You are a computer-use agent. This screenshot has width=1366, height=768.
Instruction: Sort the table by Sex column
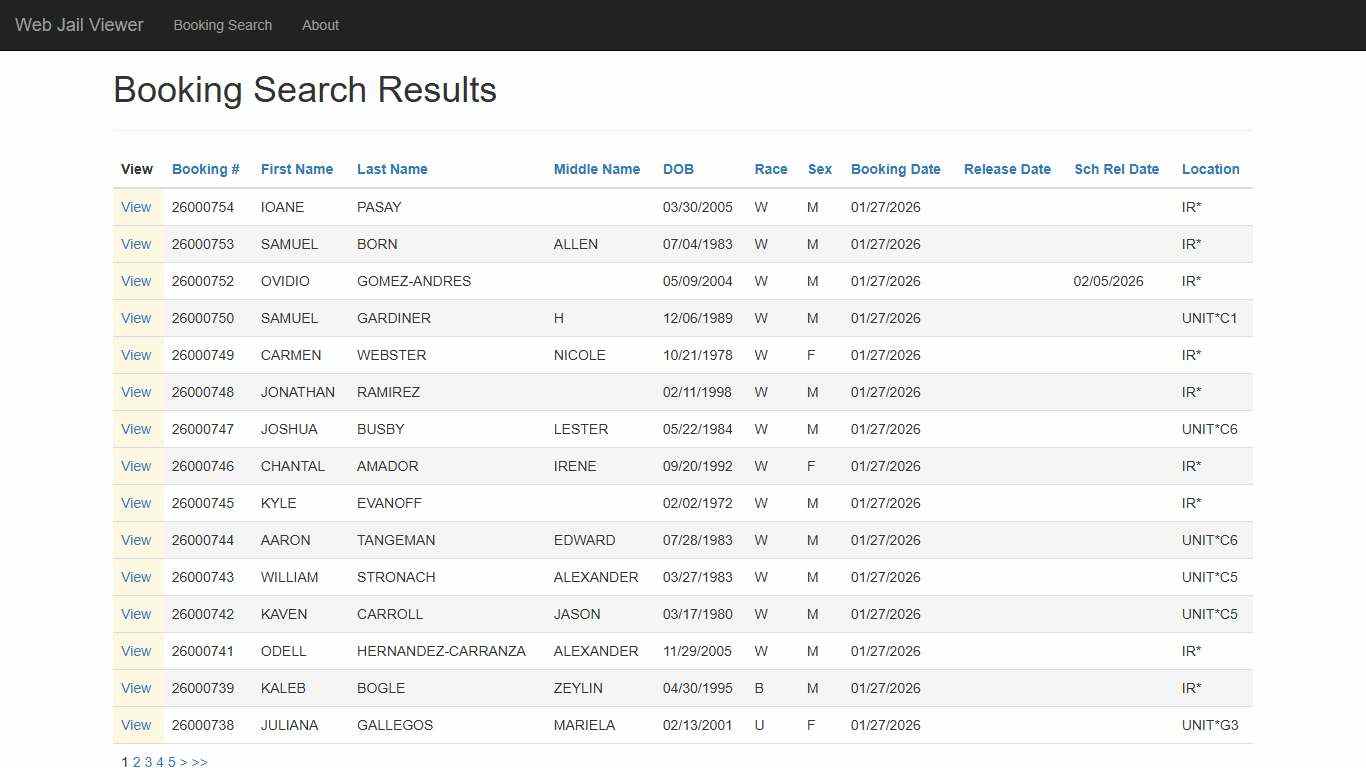[819, 169]
